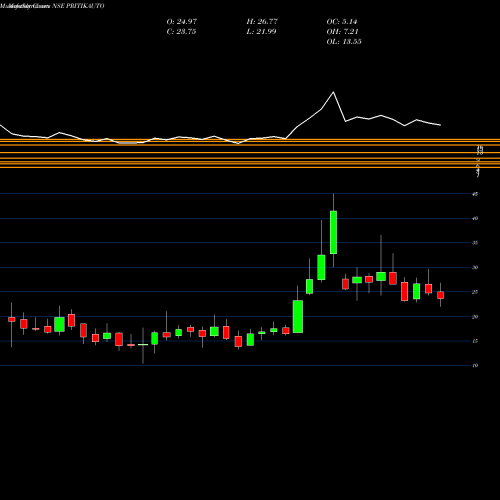Click the peak point of the white indicator line
This screenshot has width=500, height=500.
333,92
